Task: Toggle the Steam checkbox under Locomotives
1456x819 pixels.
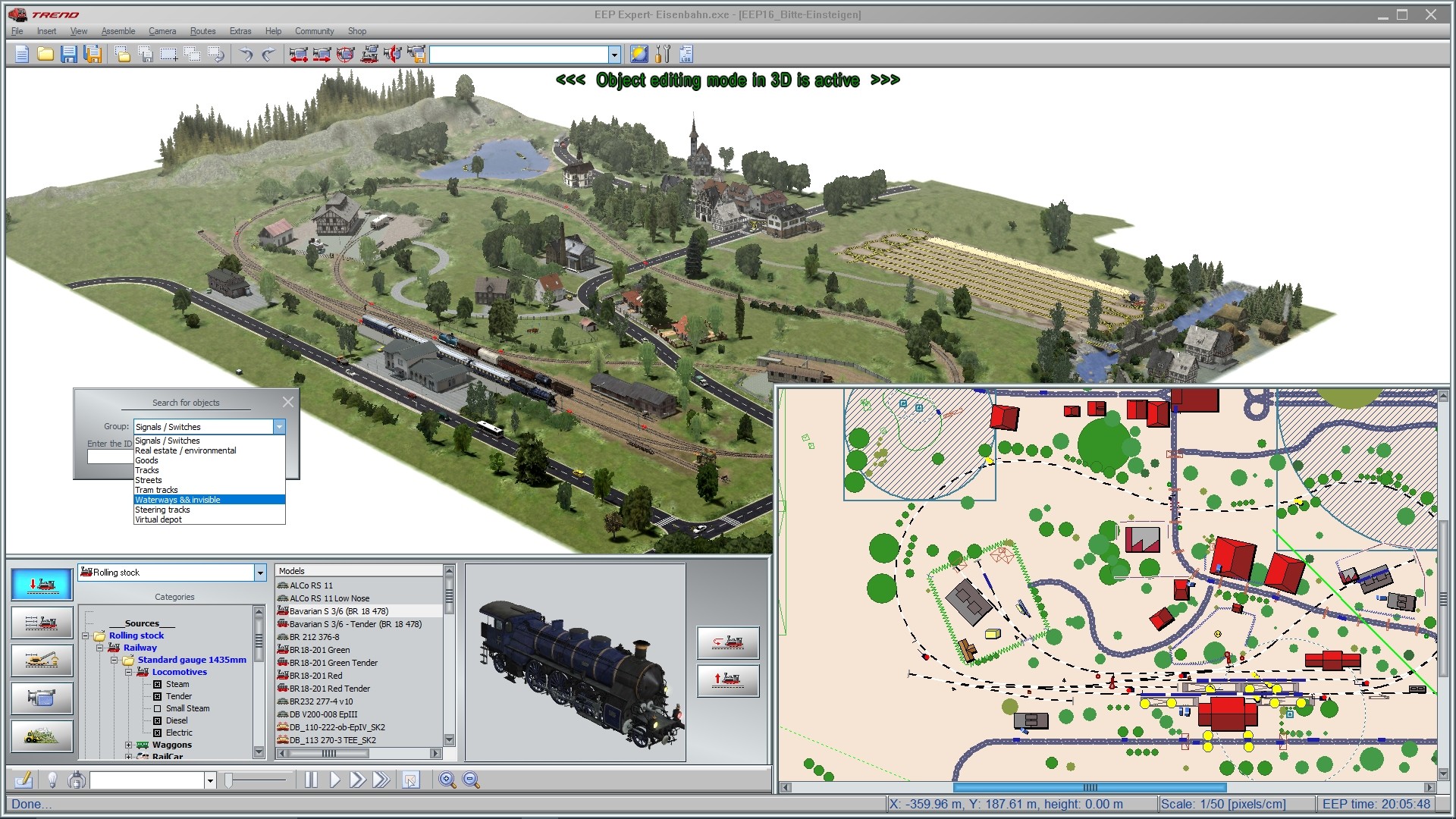Action: [157, 684]
